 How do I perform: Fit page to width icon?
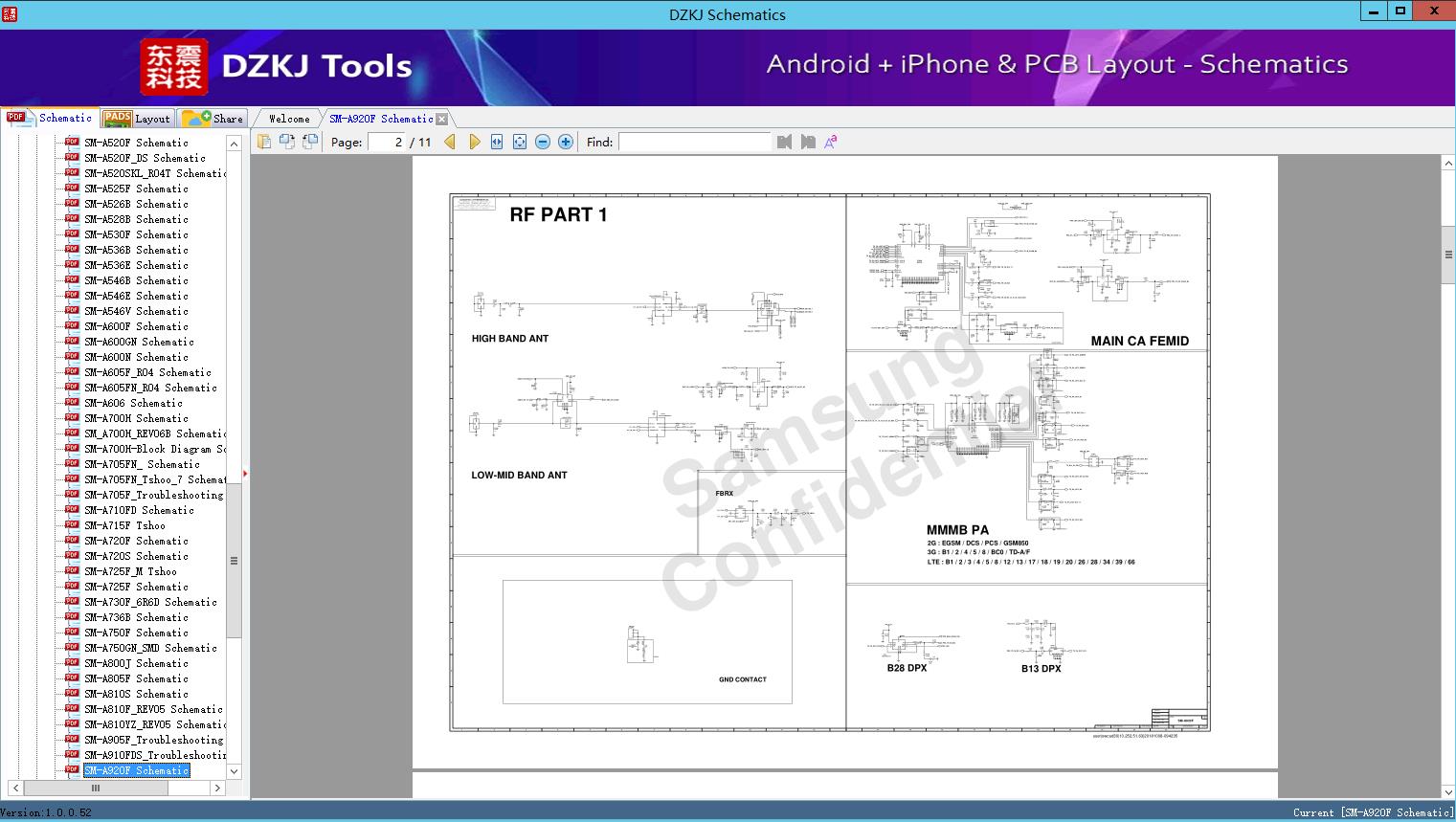497,142
